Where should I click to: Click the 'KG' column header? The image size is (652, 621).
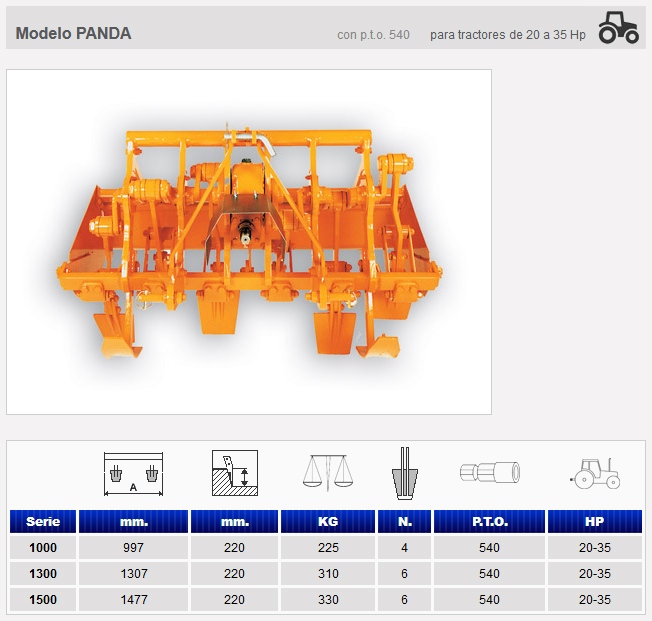(328, 521)
